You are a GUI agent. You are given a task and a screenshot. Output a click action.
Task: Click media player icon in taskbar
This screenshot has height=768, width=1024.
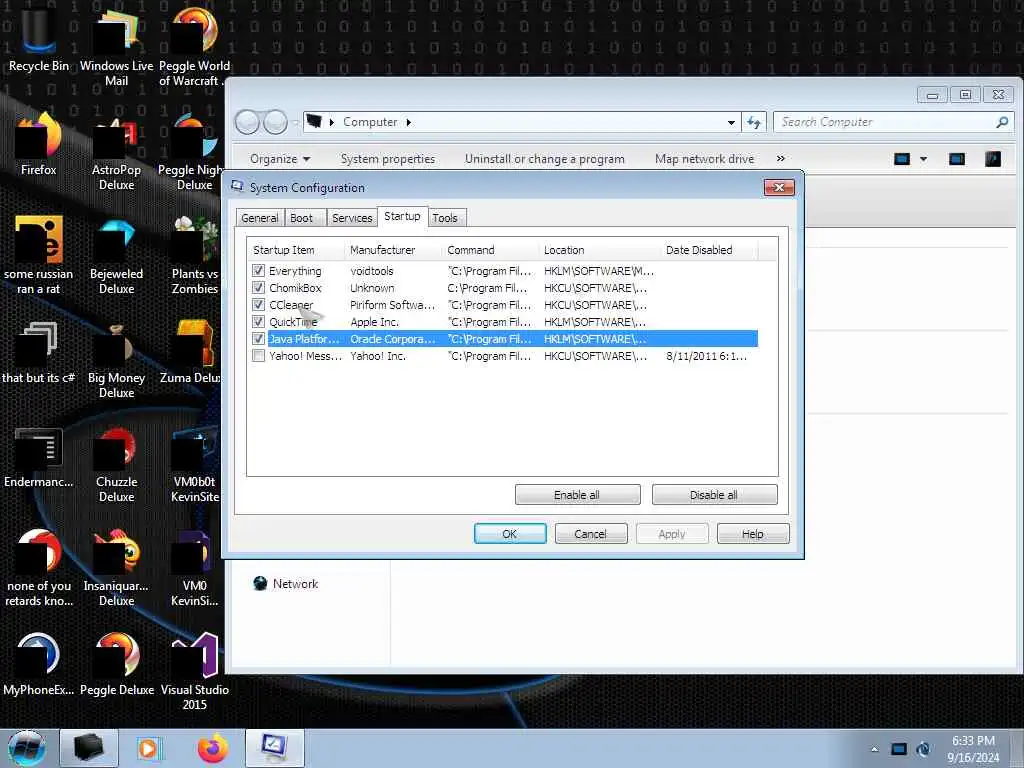pyautogui.click(x=148, y=748)
